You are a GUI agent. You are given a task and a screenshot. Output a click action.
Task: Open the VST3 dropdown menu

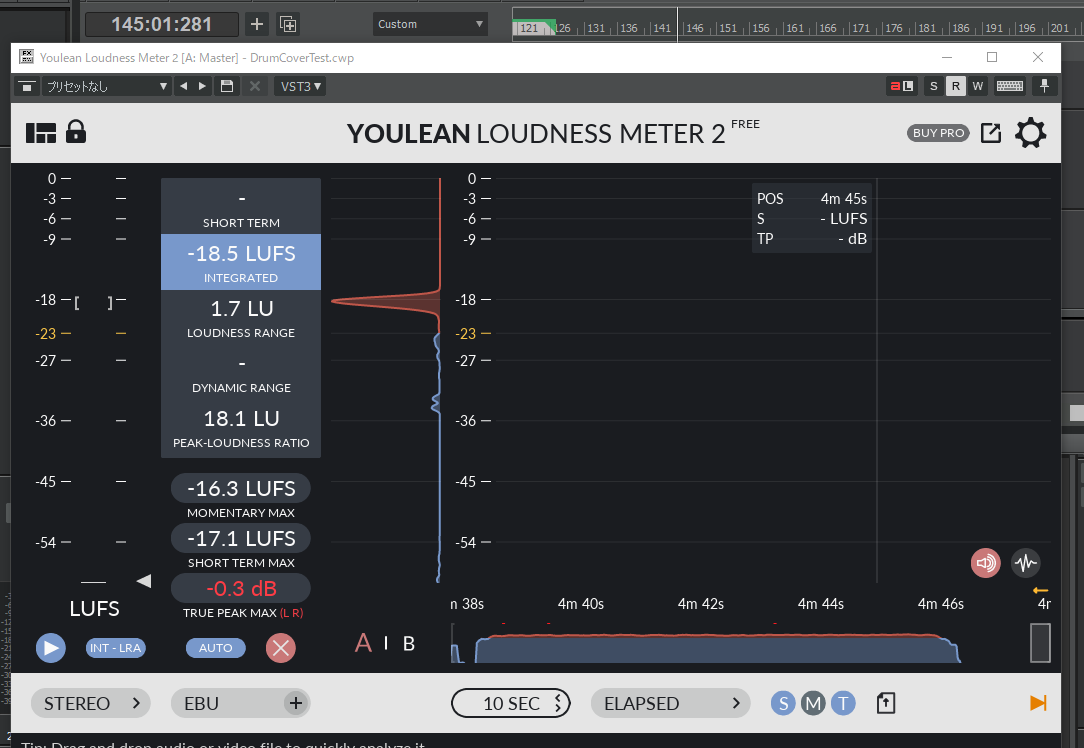coord(300,86)
